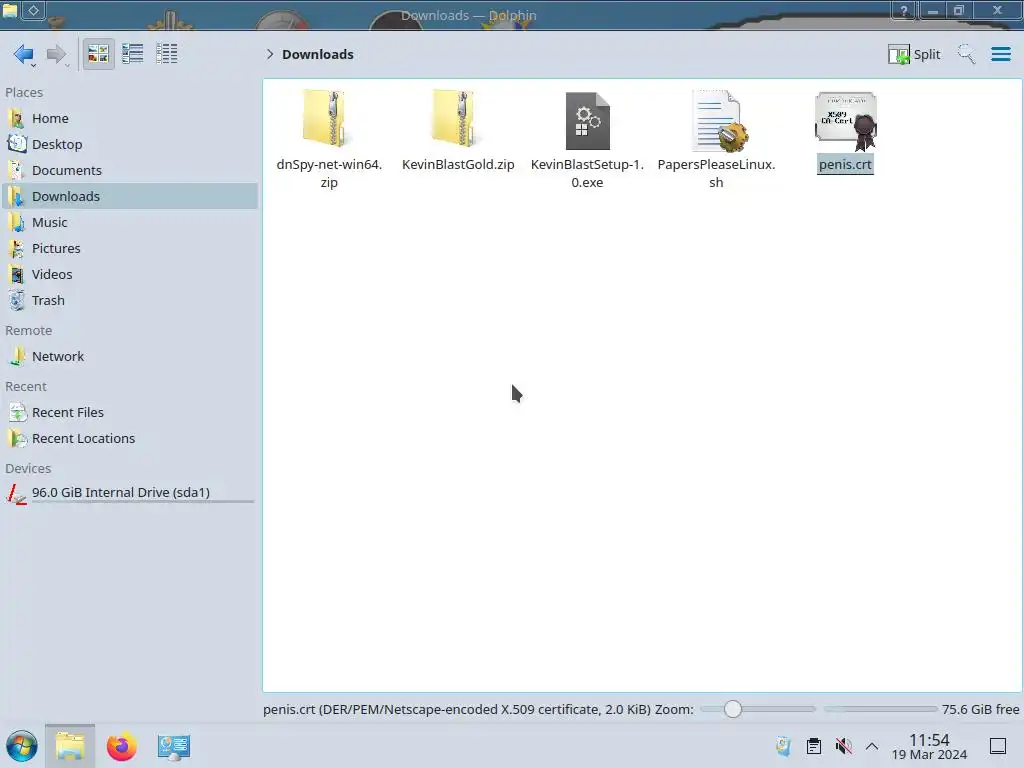Open the search magnifier icon
1024x768 pixels.
(x=966, y=54)
